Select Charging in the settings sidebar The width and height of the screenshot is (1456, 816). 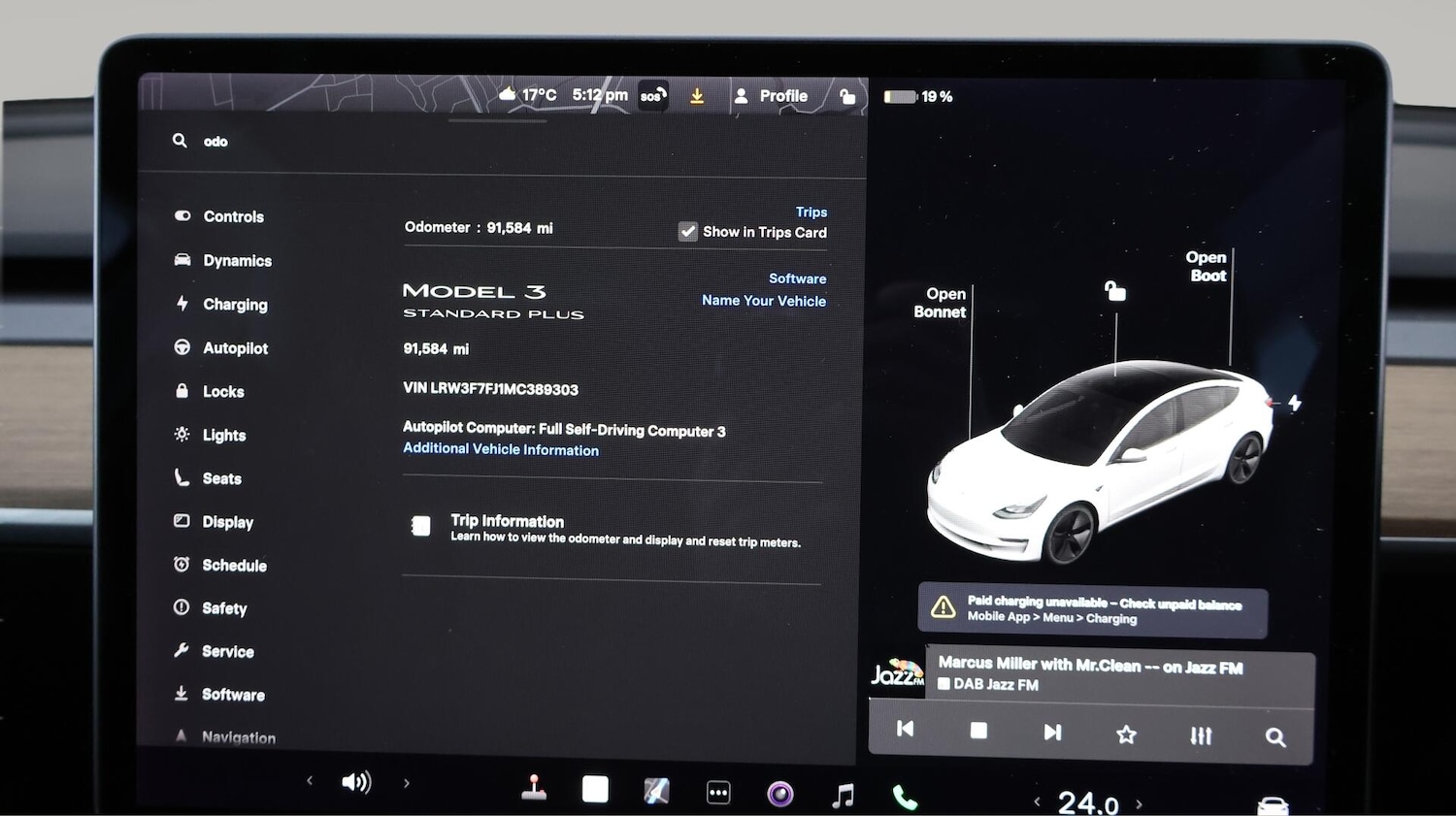pos(234,304)
